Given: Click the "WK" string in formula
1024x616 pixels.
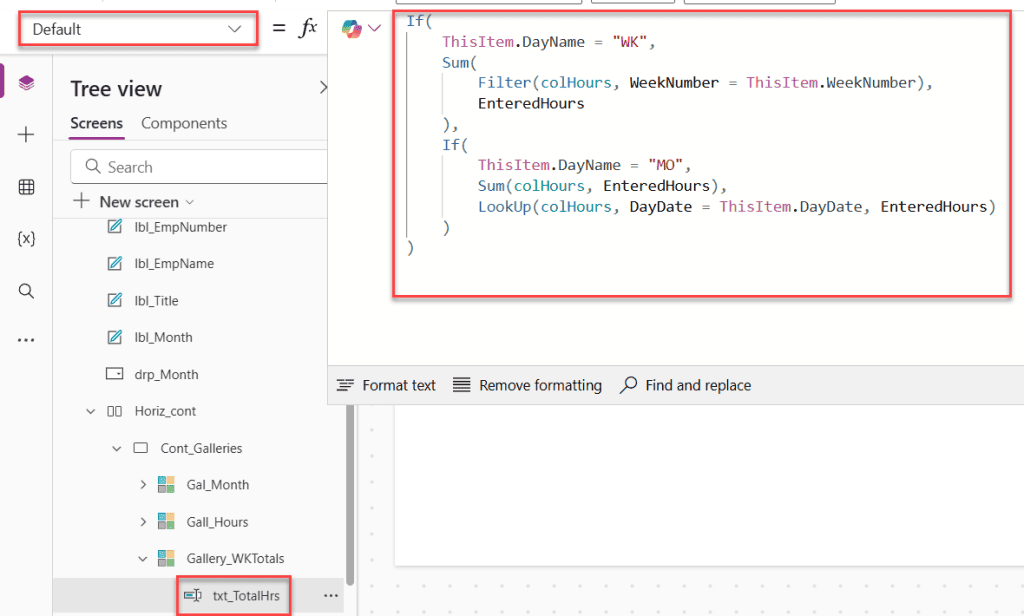Looking at the screenshot, I should [630, 42].
